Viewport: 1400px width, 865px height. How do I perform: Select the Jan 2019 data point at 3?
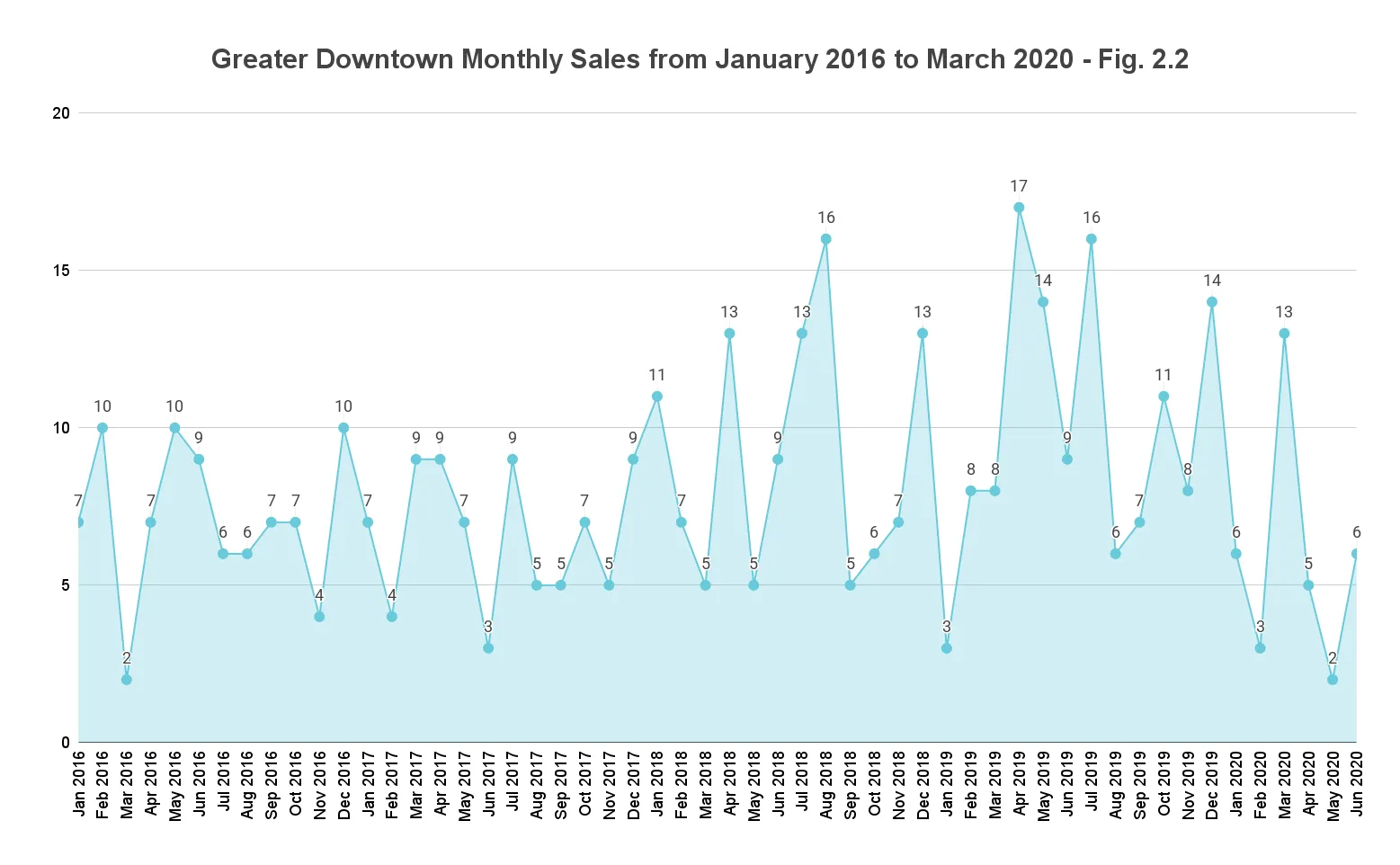click(946, 648)
